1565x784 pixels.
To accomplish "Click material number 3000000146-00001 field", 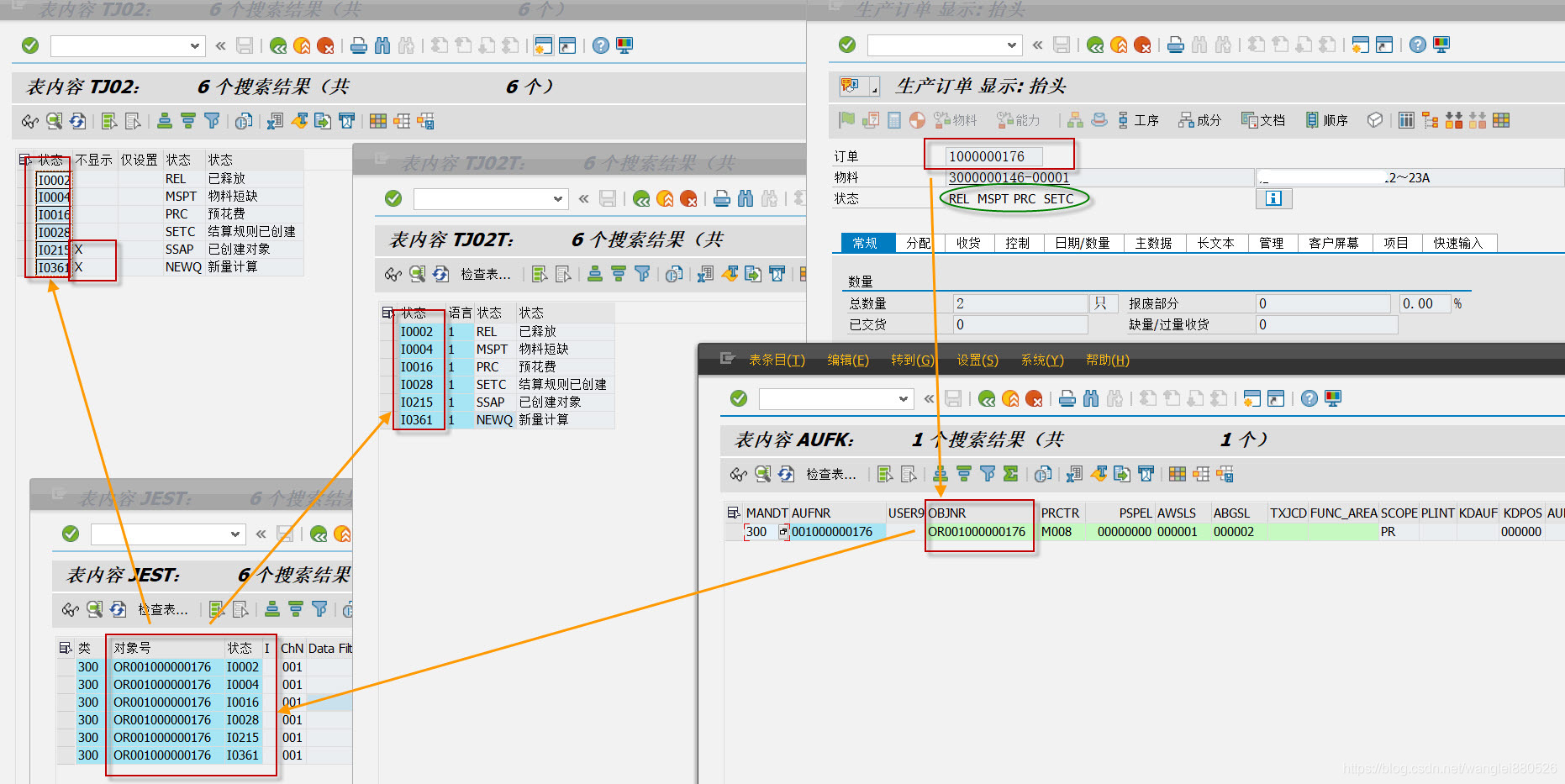I will click(1100, 177).
